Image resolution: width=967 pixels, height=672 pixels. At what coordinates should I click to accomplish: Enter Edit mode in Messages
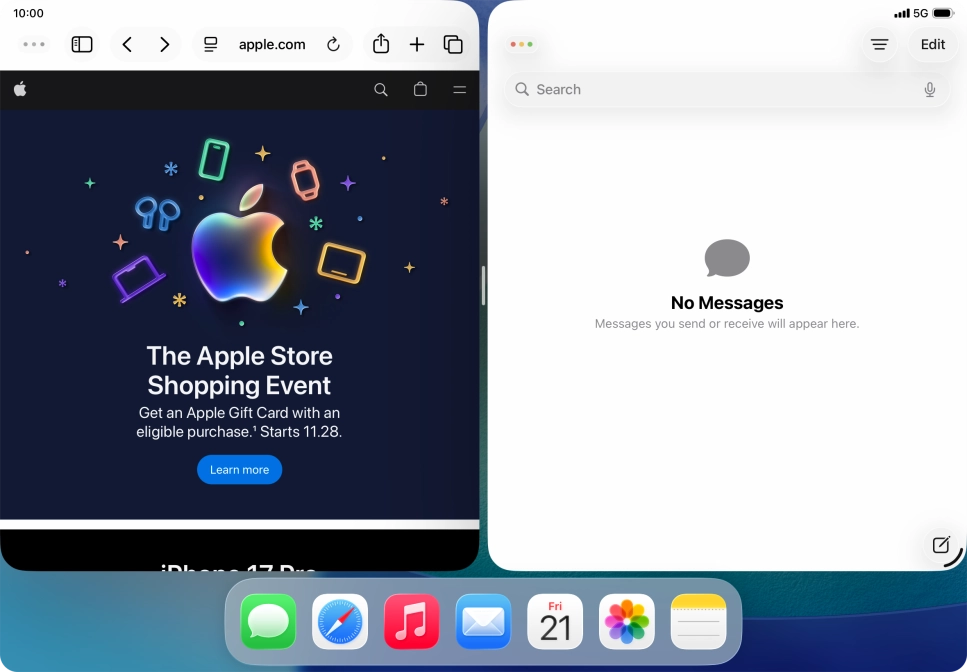pos(932,44)
